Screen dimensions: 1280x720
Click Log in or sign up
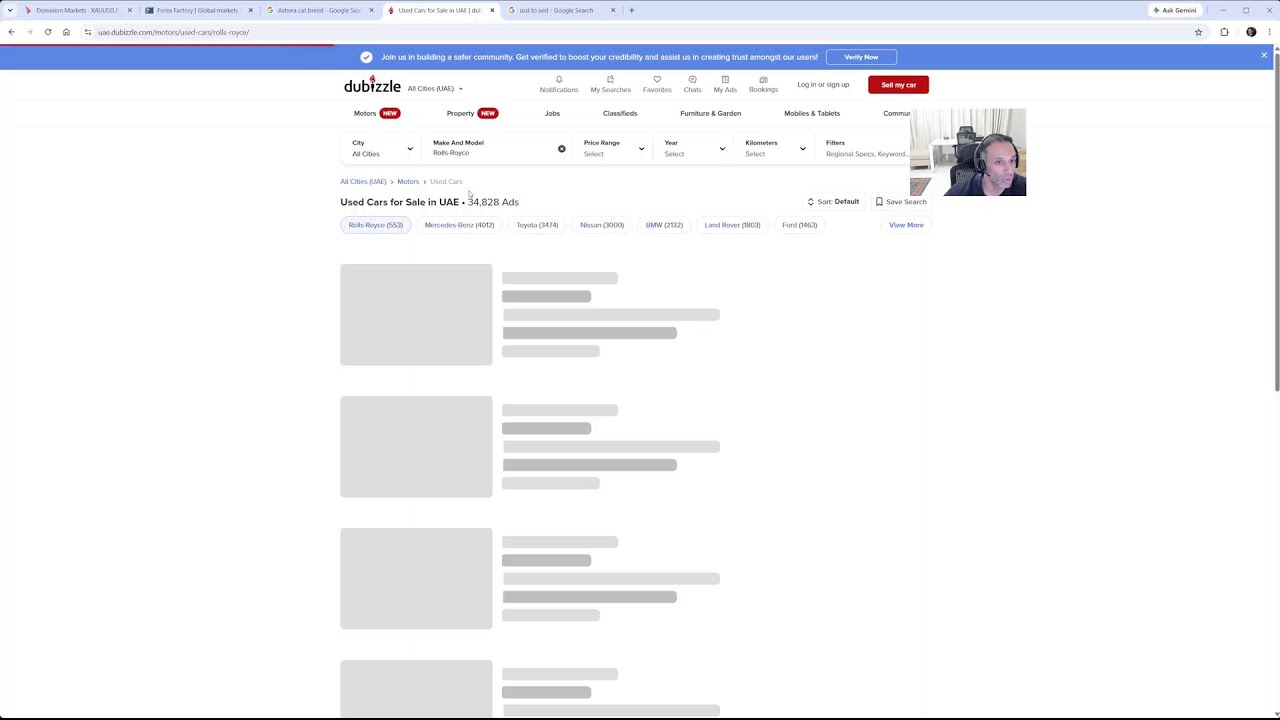pos(823,85)
